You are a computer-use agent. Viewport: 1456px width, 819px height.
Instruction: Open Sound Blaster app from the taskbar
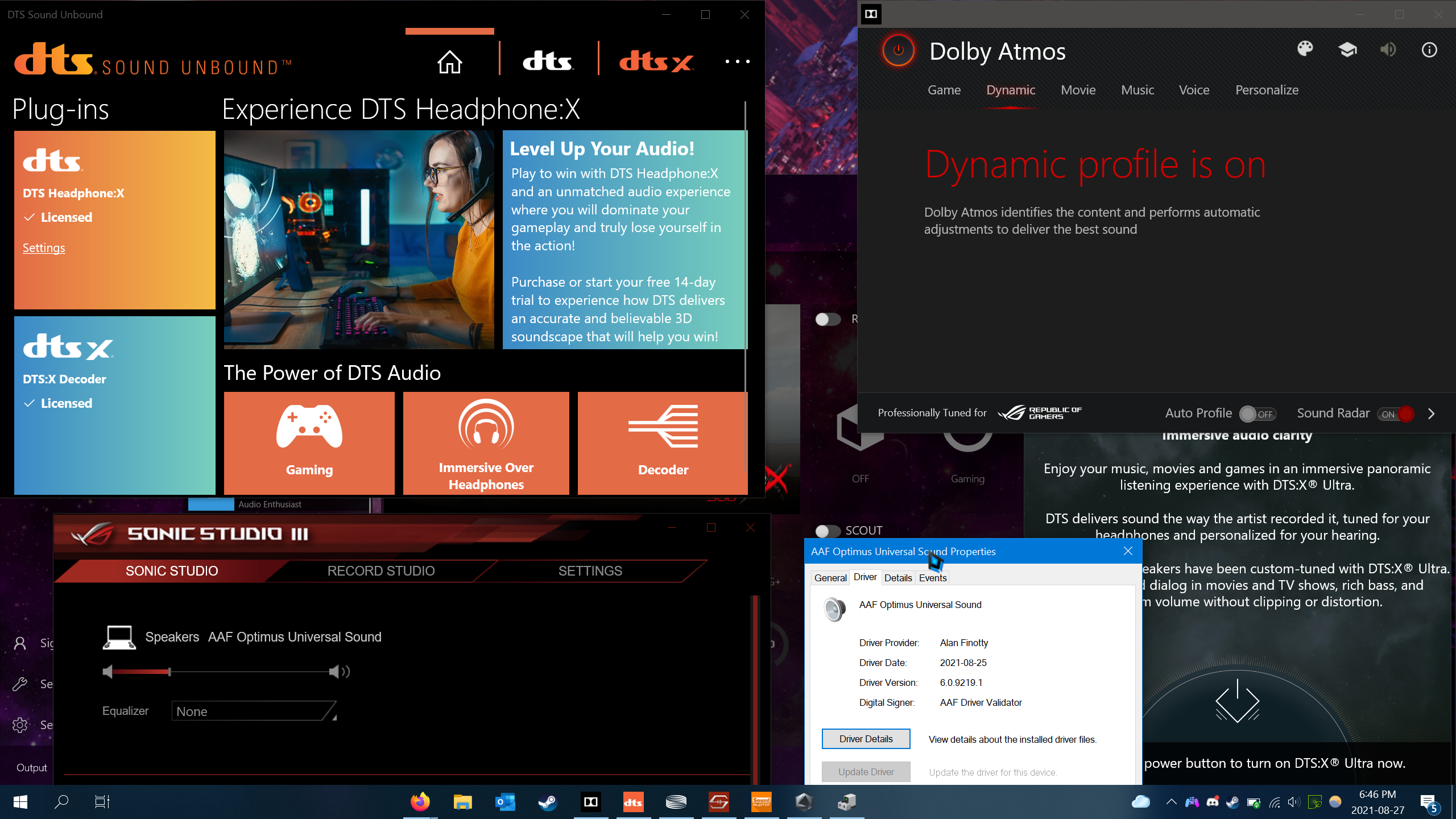click(x=762, y=802)
